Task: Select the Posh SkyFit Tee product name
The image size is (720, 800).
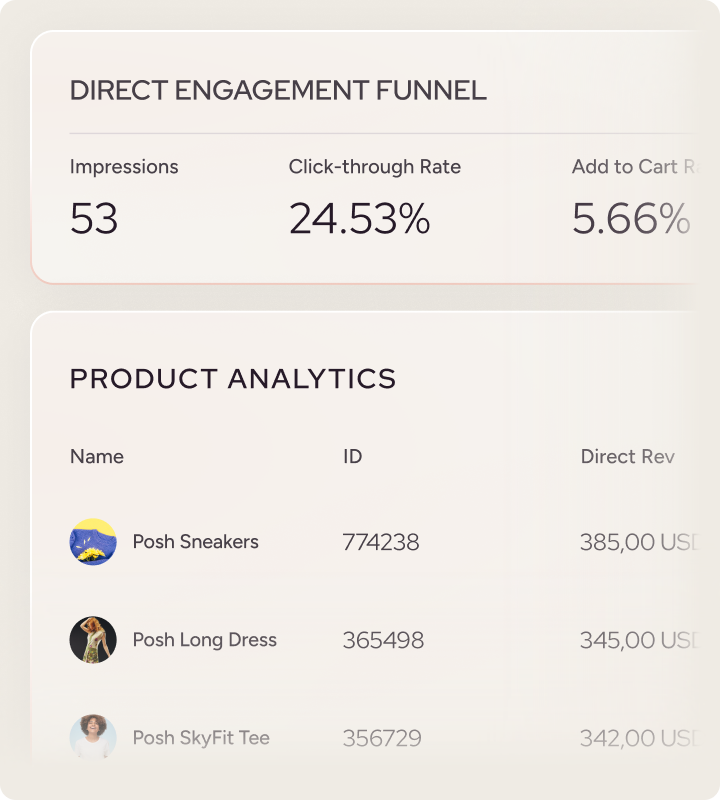Action: click(201, 738)
